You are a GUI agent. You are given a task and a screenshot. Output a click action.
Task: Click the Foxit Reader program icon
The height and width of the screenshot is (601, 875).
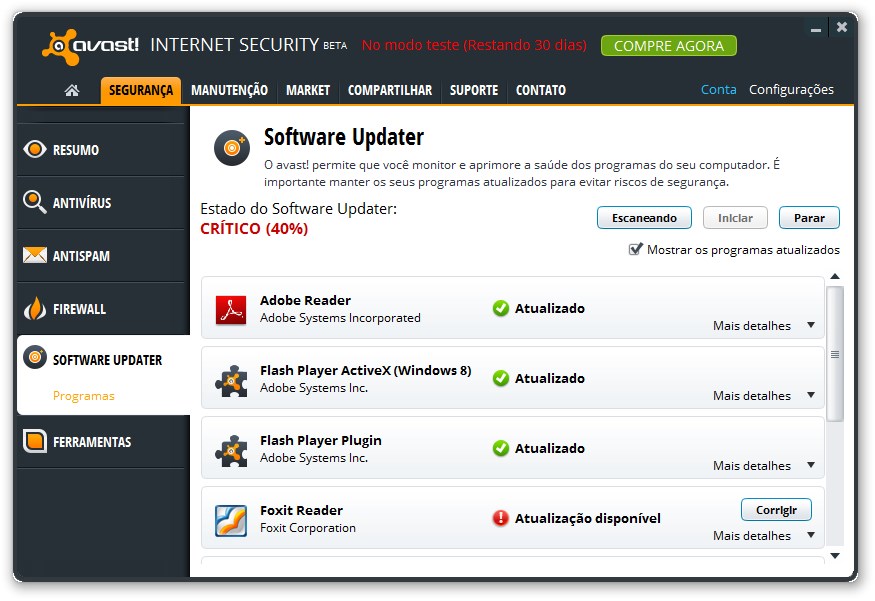231,518
